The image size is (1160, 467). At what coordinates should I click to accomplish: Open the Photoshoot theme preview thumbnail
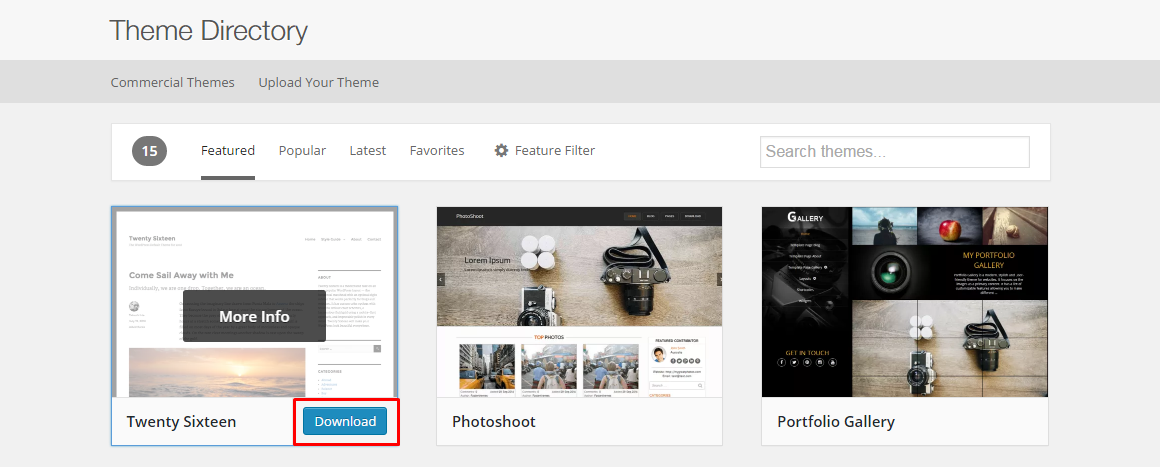[579, 302]
